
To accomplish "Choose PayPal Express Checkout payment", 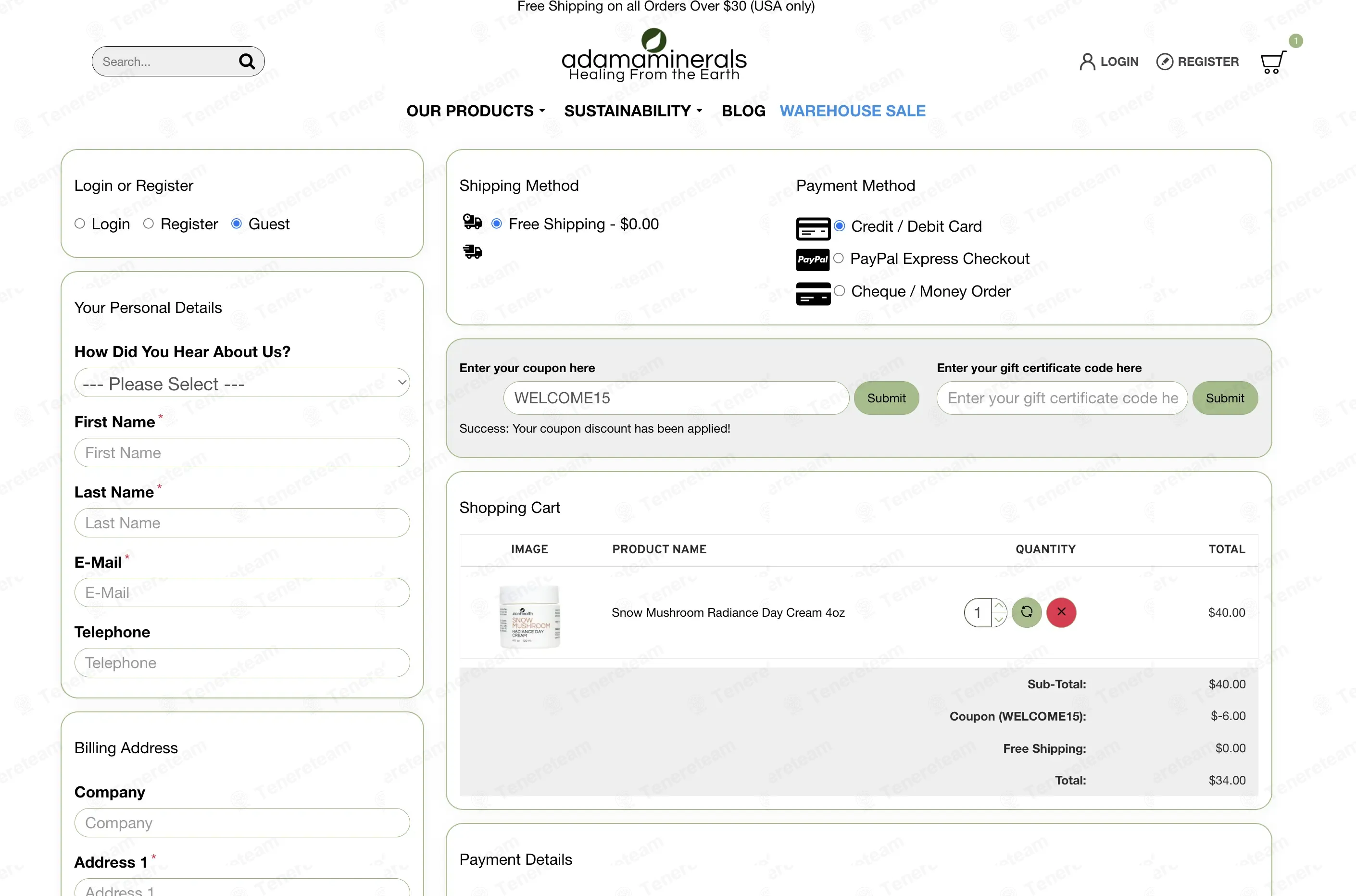I will (839, 258).
